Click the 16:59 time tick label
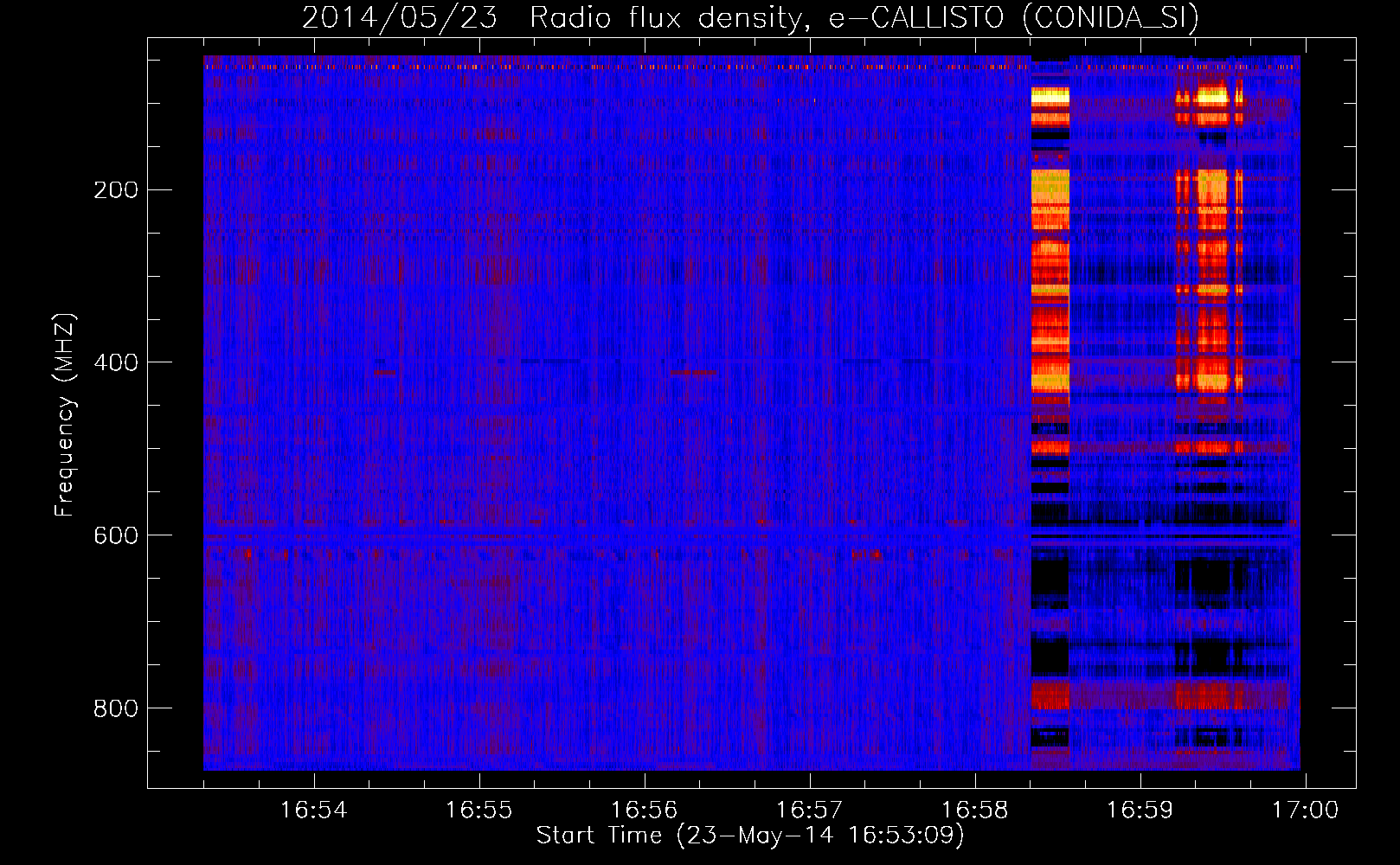Screen dimensions: 1400x865 click(x=1140, y=811)
